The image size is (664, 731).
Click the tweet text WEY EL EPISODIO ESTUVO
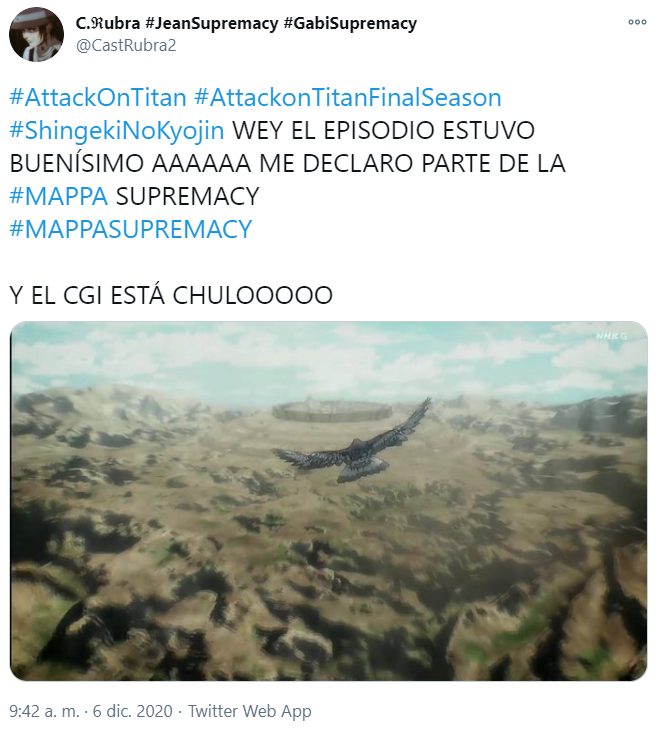point(383,131)
